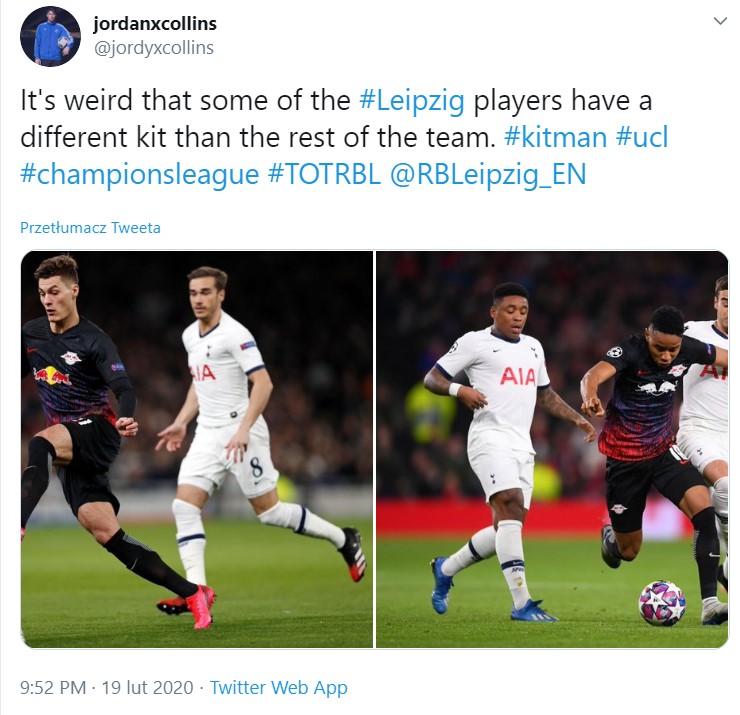
Task: Click Przetłumacz Tweeta translate link
Action: 90,228
